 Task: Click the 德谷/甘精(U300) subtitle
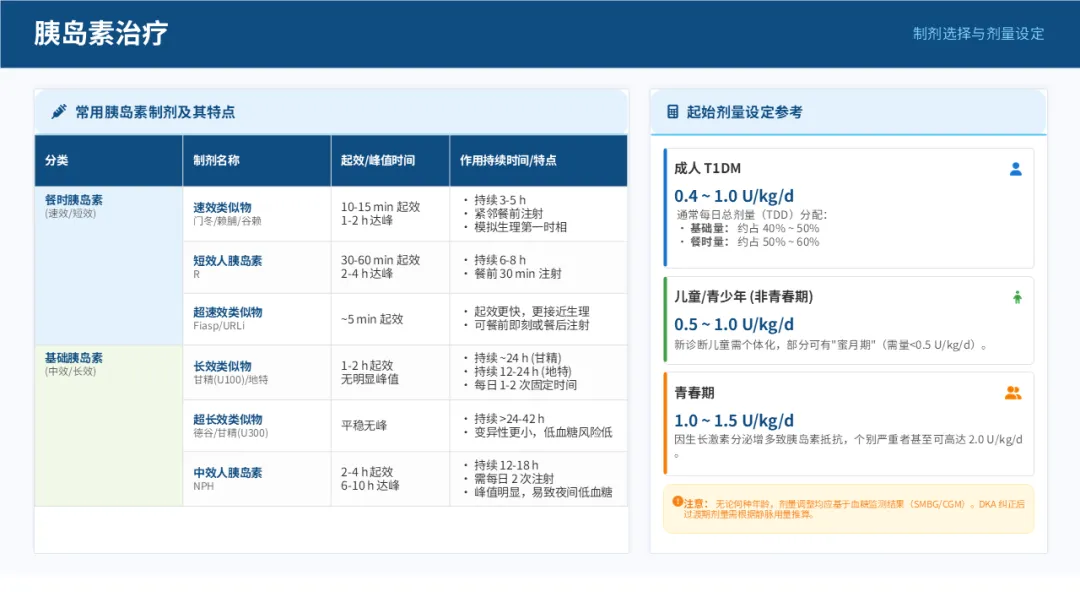[231, 433]
